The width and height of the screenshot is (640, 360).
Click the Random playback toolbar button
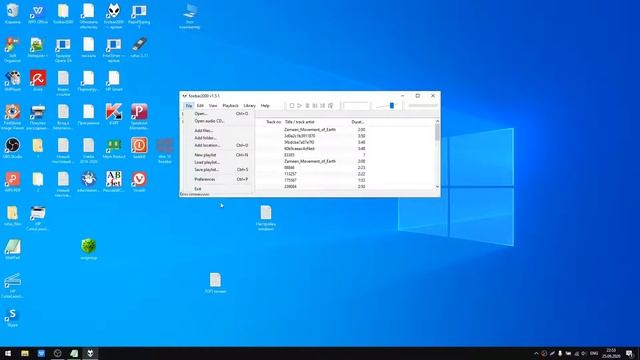coord(330,106)
